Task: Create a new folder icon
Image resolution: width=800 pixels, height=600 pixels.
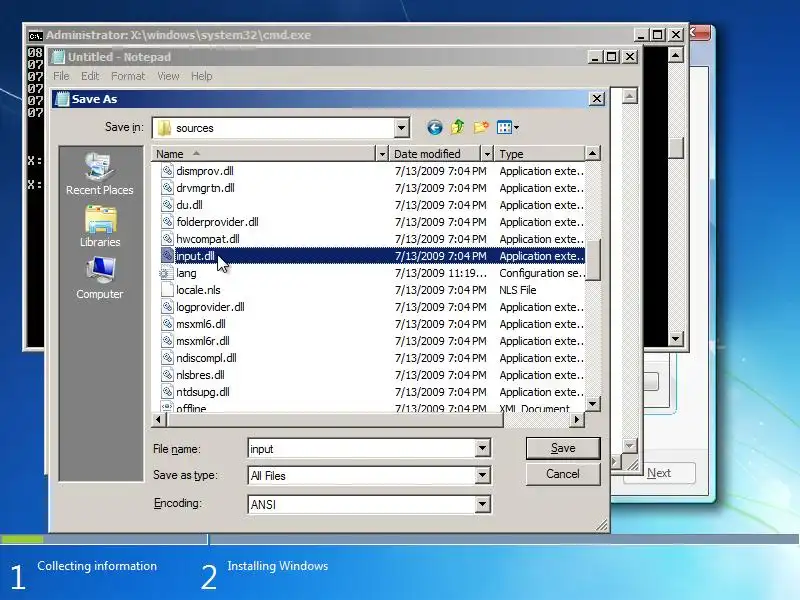Action: (481, 127)
